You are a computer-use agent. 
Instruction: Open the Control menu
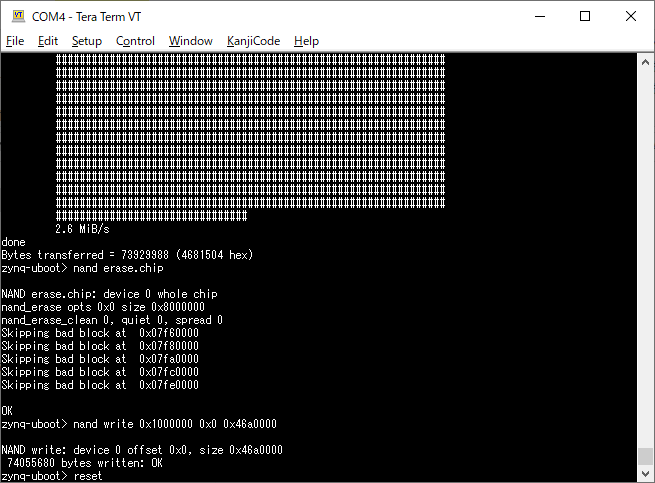[x=135, y=41]
